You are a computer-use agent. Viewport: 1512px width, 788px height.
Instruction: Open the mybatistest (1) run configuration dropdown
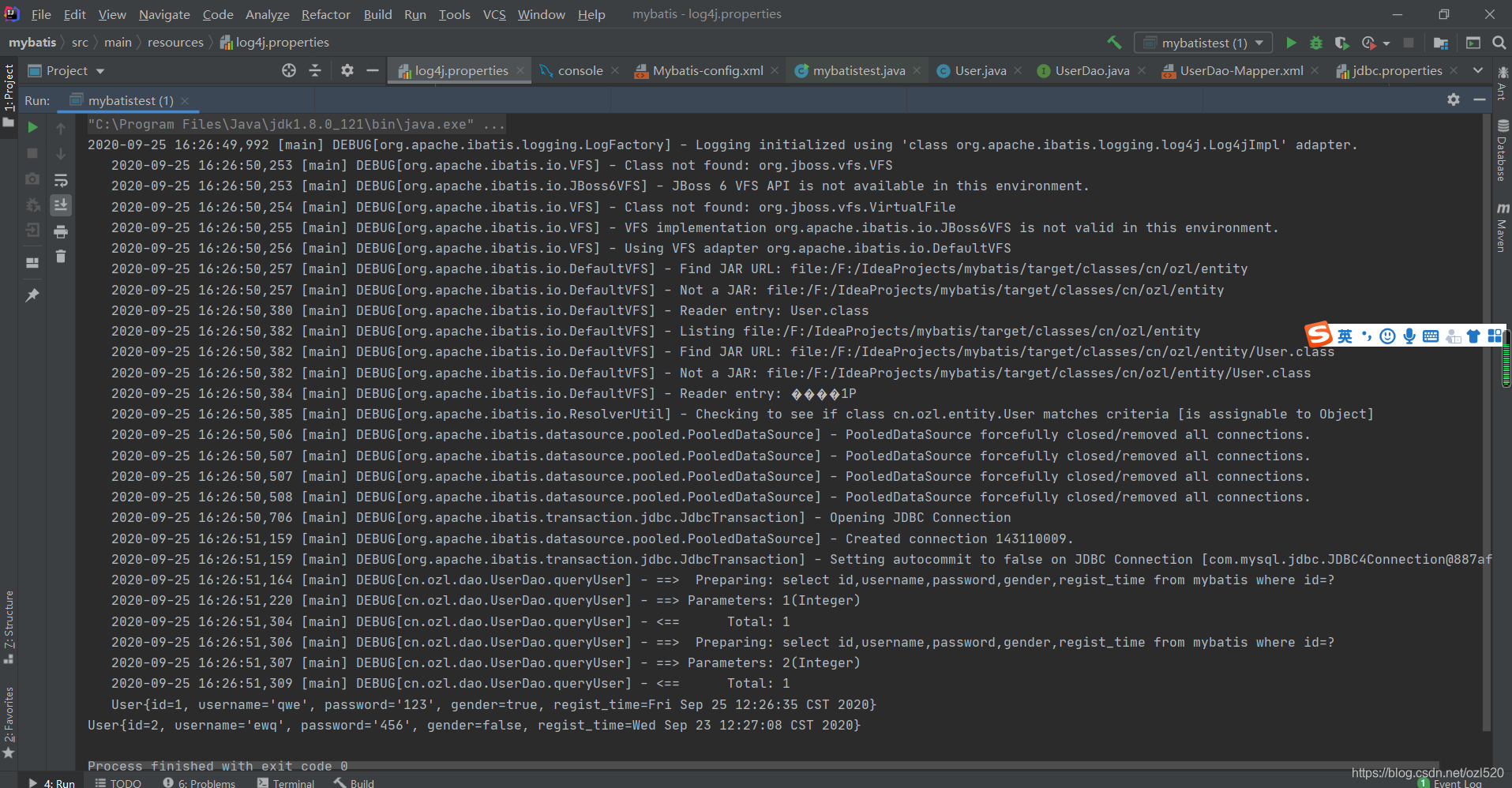(1203, 43)
